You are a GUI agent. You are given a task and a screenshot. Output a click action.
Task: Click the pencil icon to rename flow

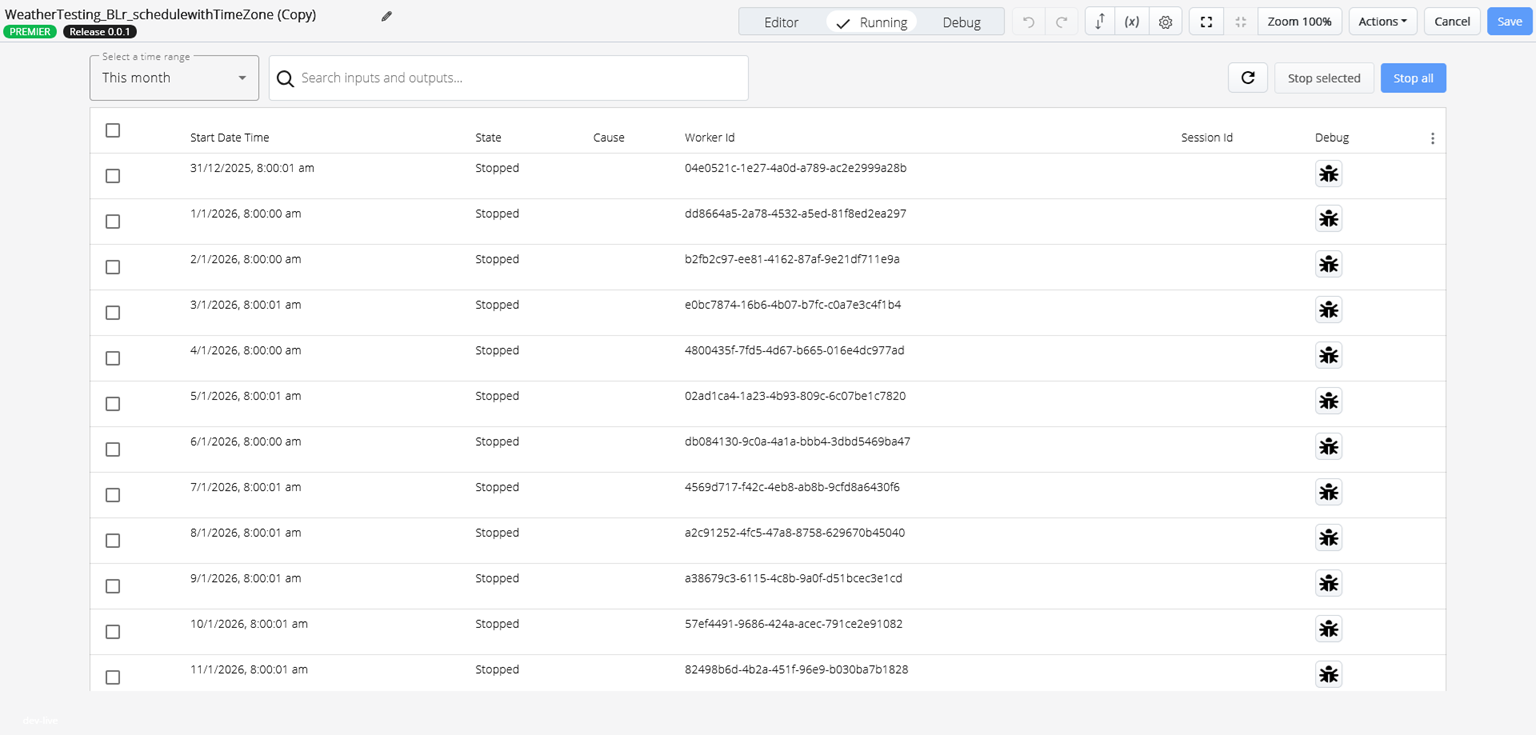387,16
